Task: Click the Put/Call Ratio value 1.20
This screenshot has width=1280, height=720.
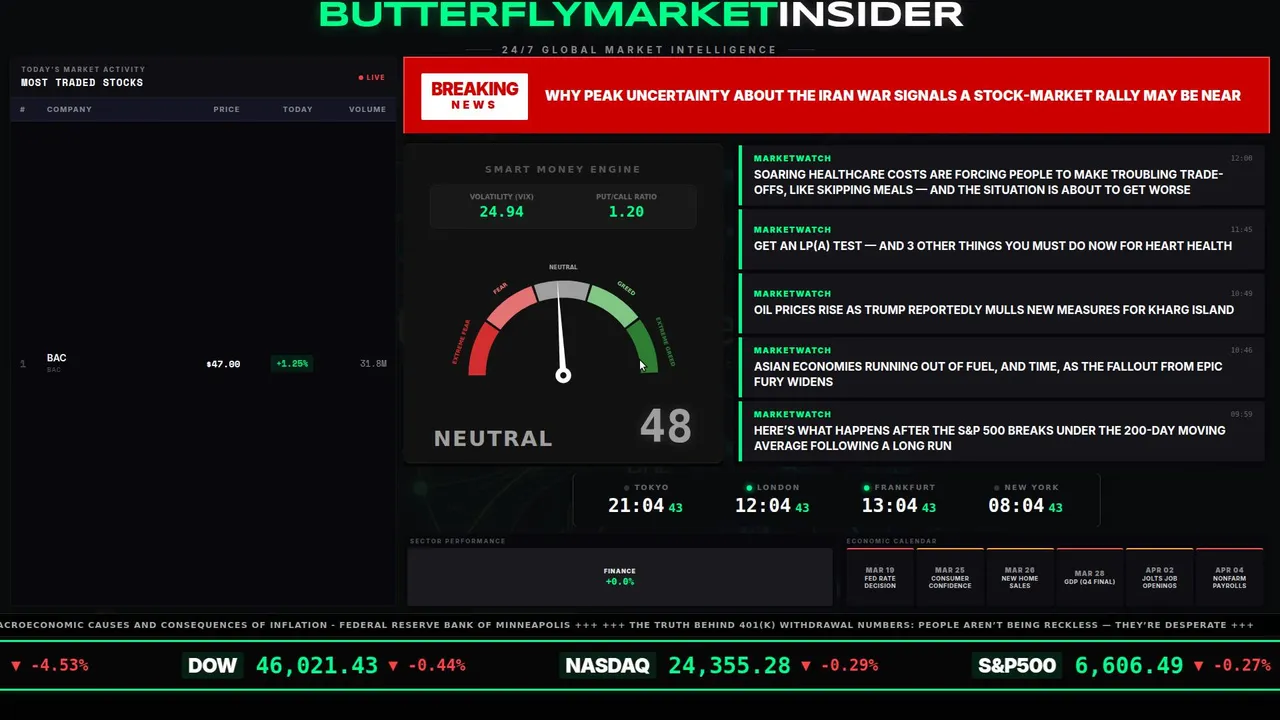Action: [x=626, y=212]
